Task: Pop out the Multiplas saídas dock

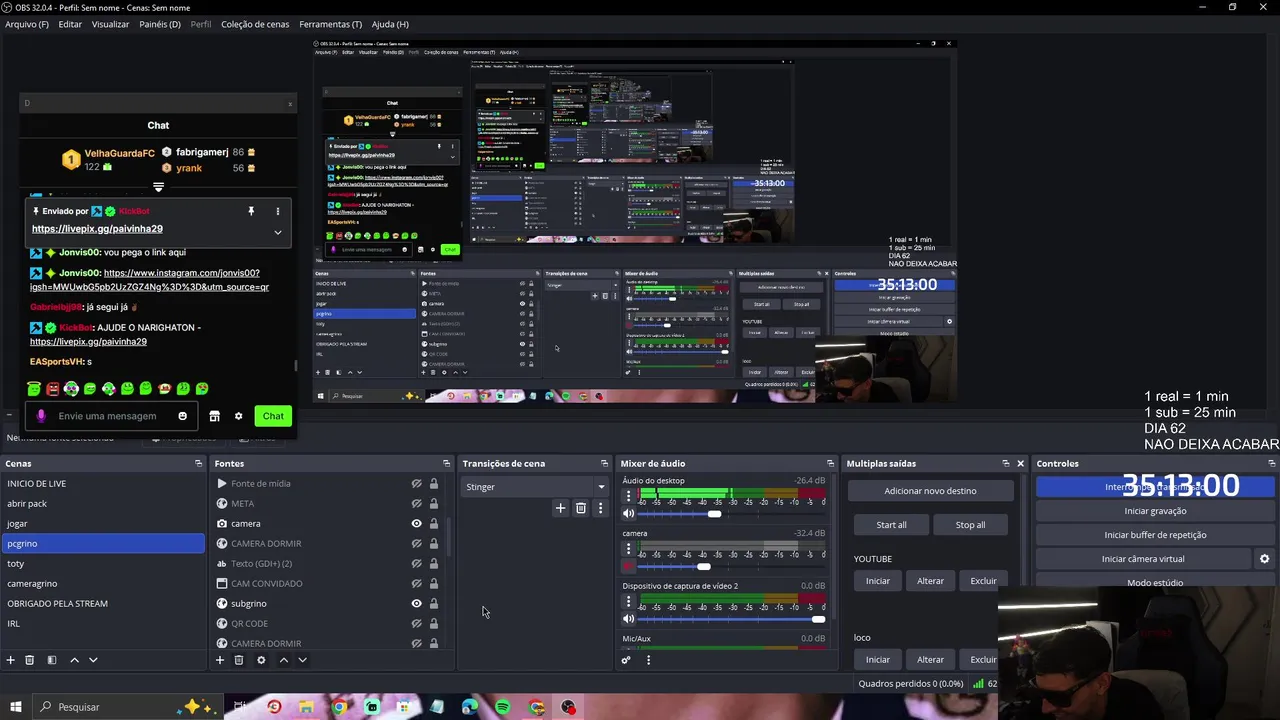Action: tap(1006, 464)
